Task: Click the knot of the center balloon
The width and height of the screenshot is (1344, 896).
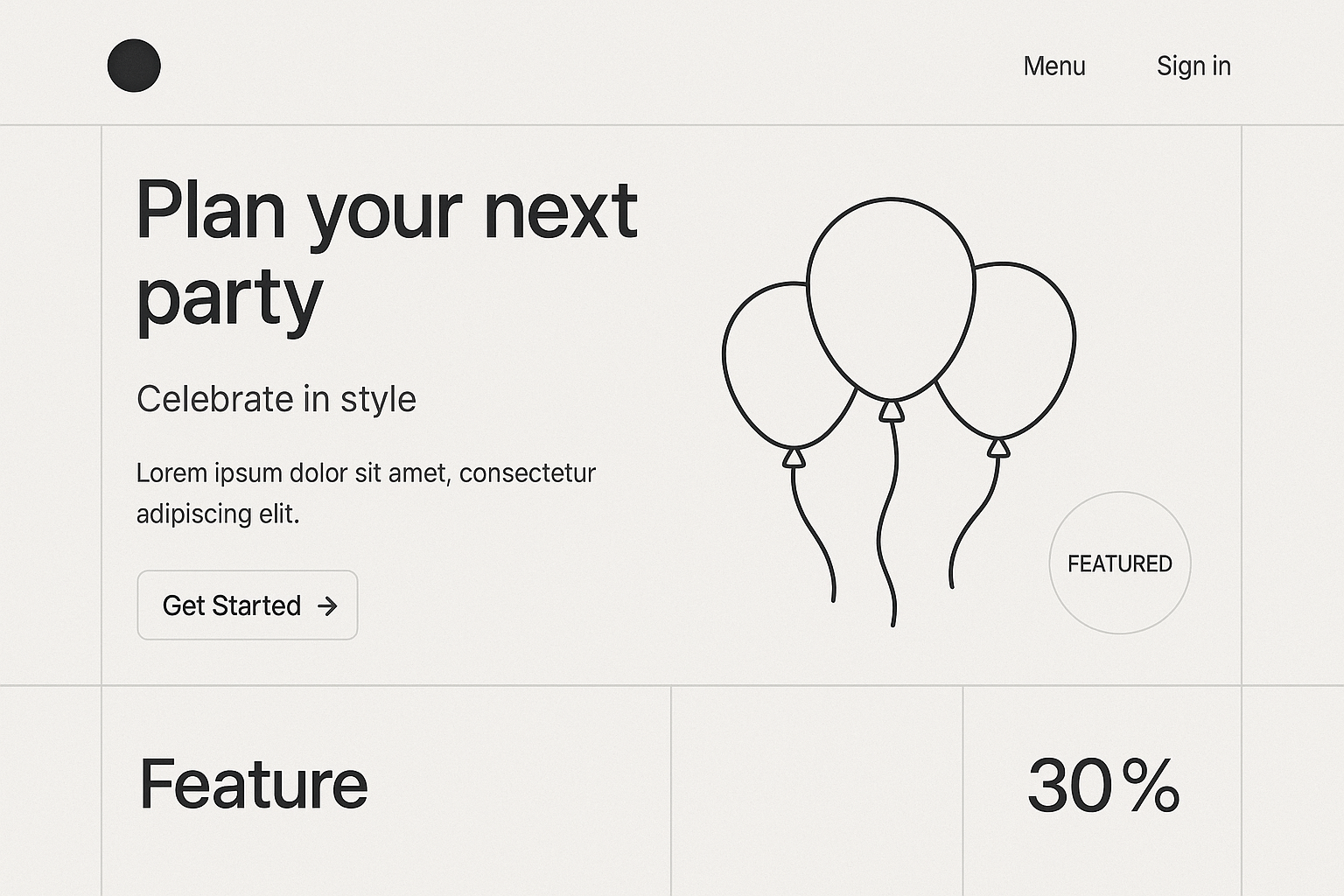Action: pyautogui.click(x=891, y=410)
